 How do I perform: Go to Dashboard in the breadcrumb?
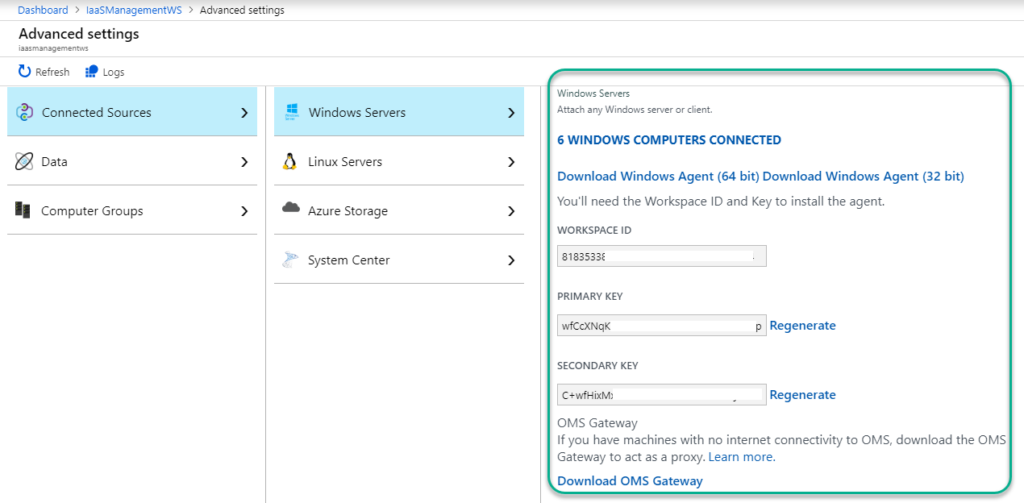(x=42, y=10)
